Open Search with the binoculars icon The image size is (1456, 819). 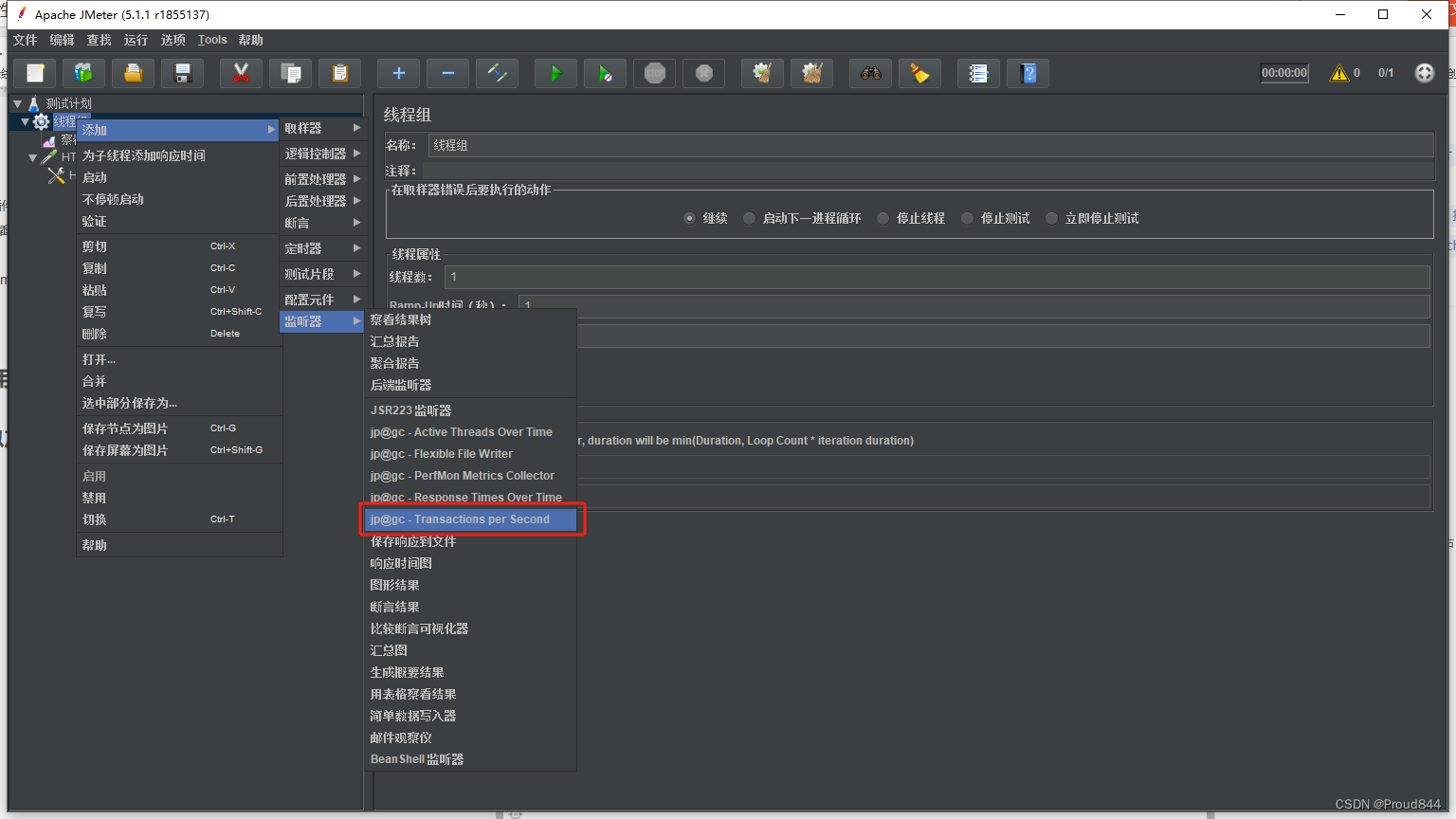[x=870, y=73]
